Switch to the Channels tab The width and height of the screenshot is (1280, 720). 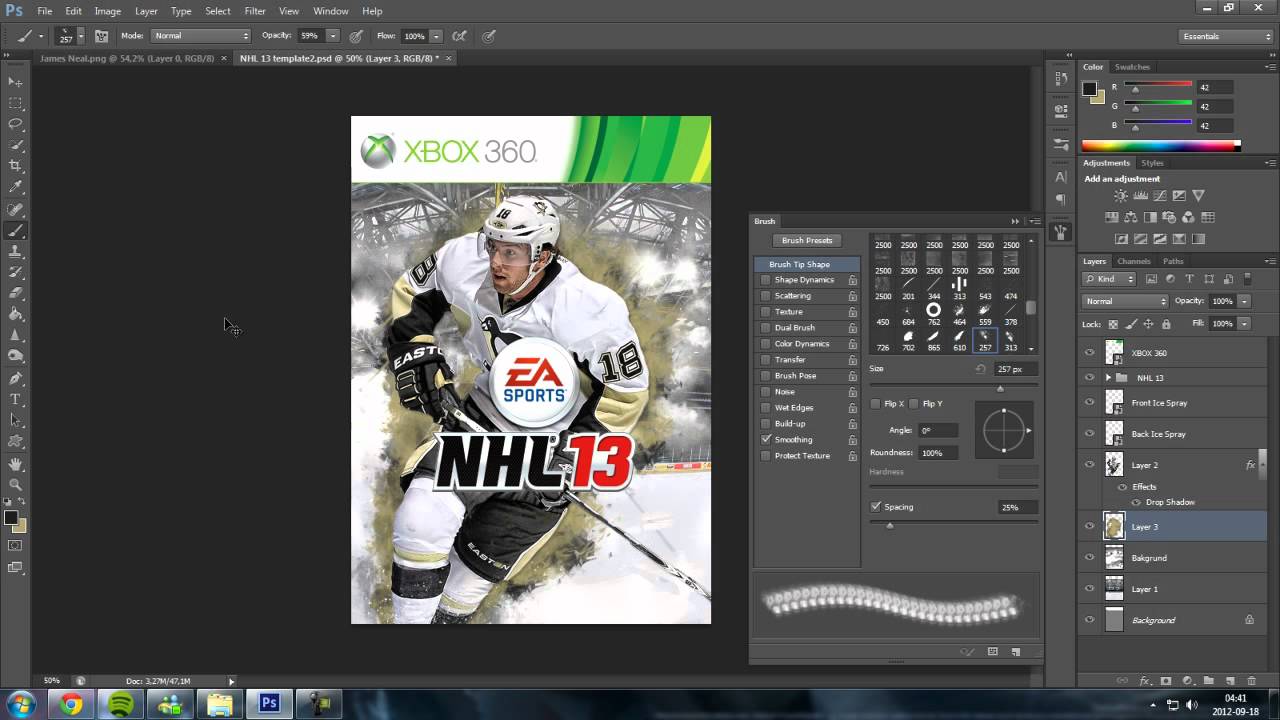1134,262
